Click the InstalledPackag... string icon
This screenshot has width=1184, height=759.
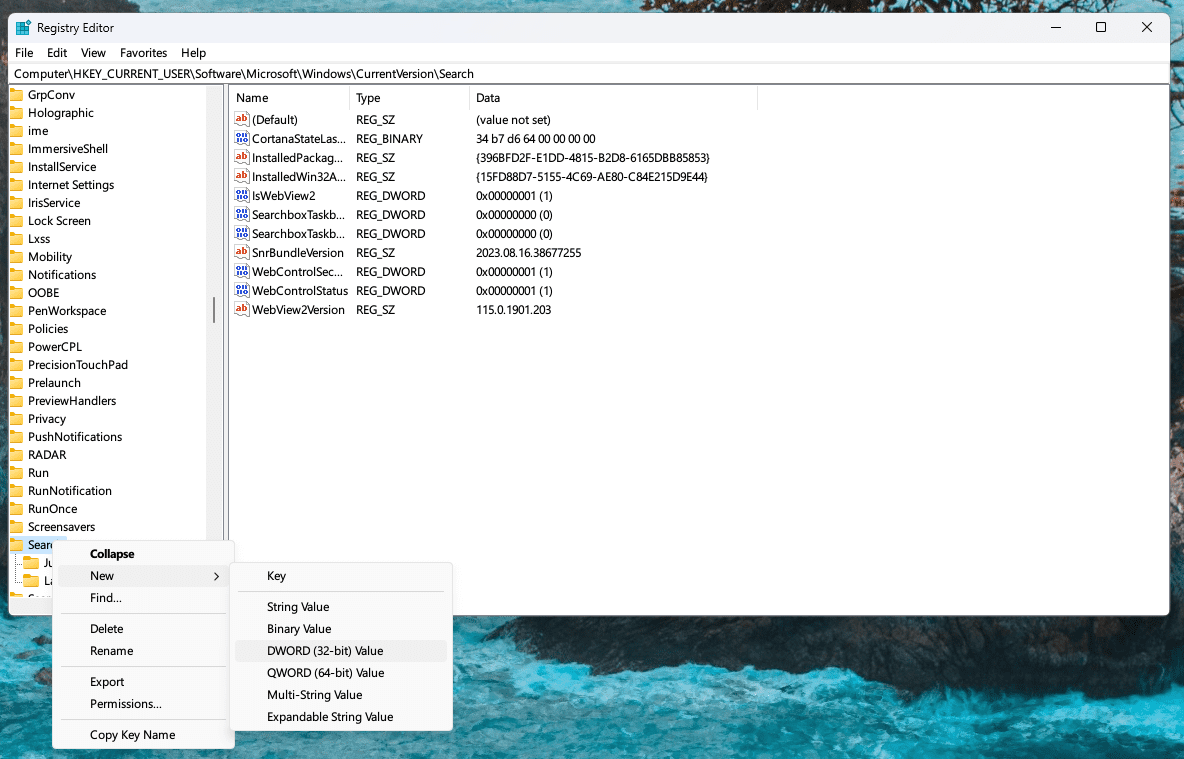(x=242, y=157)
